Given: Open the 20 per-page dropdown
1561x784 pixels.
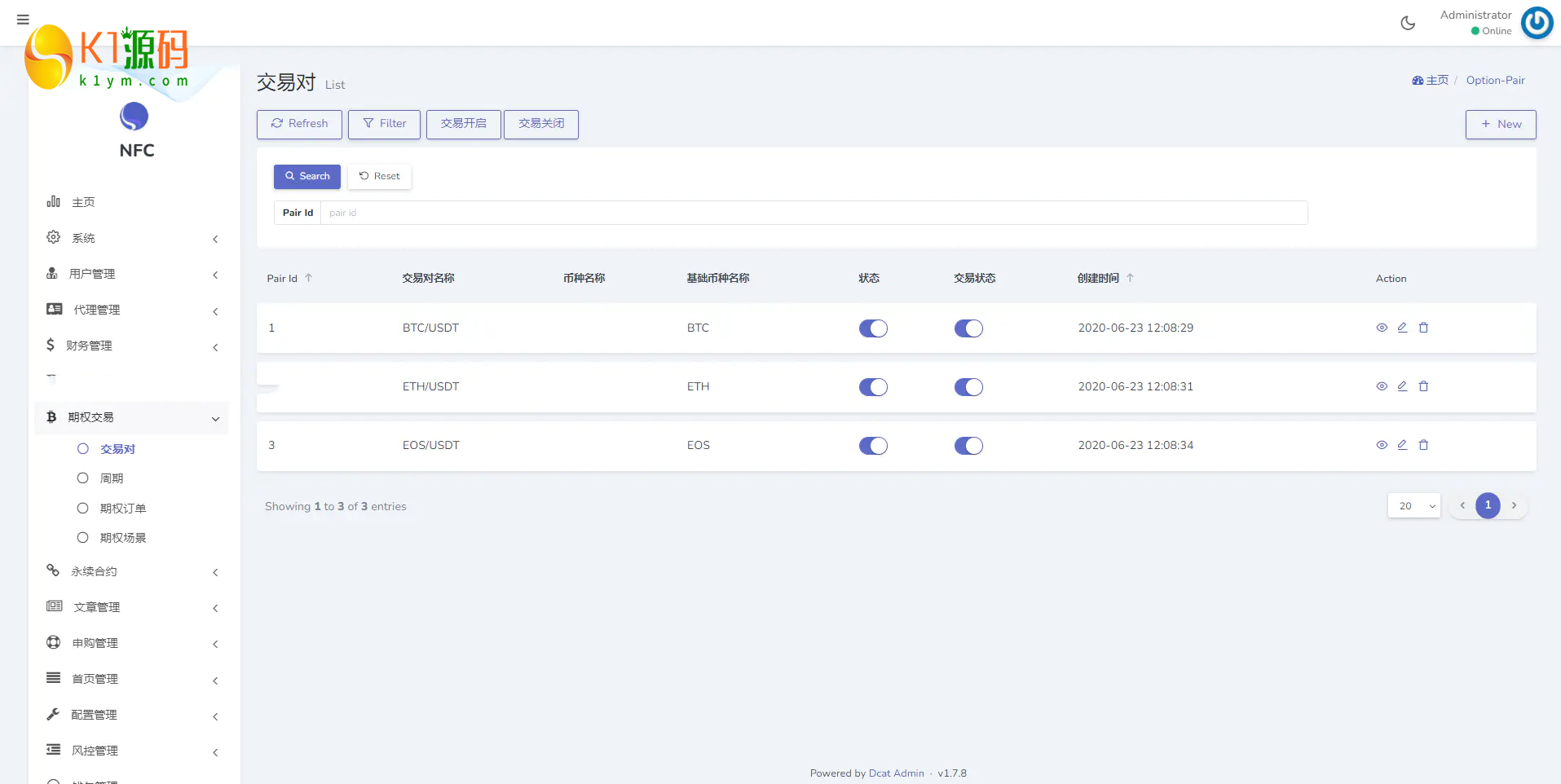Looking at the screenshot, I should coord(1414,506).
